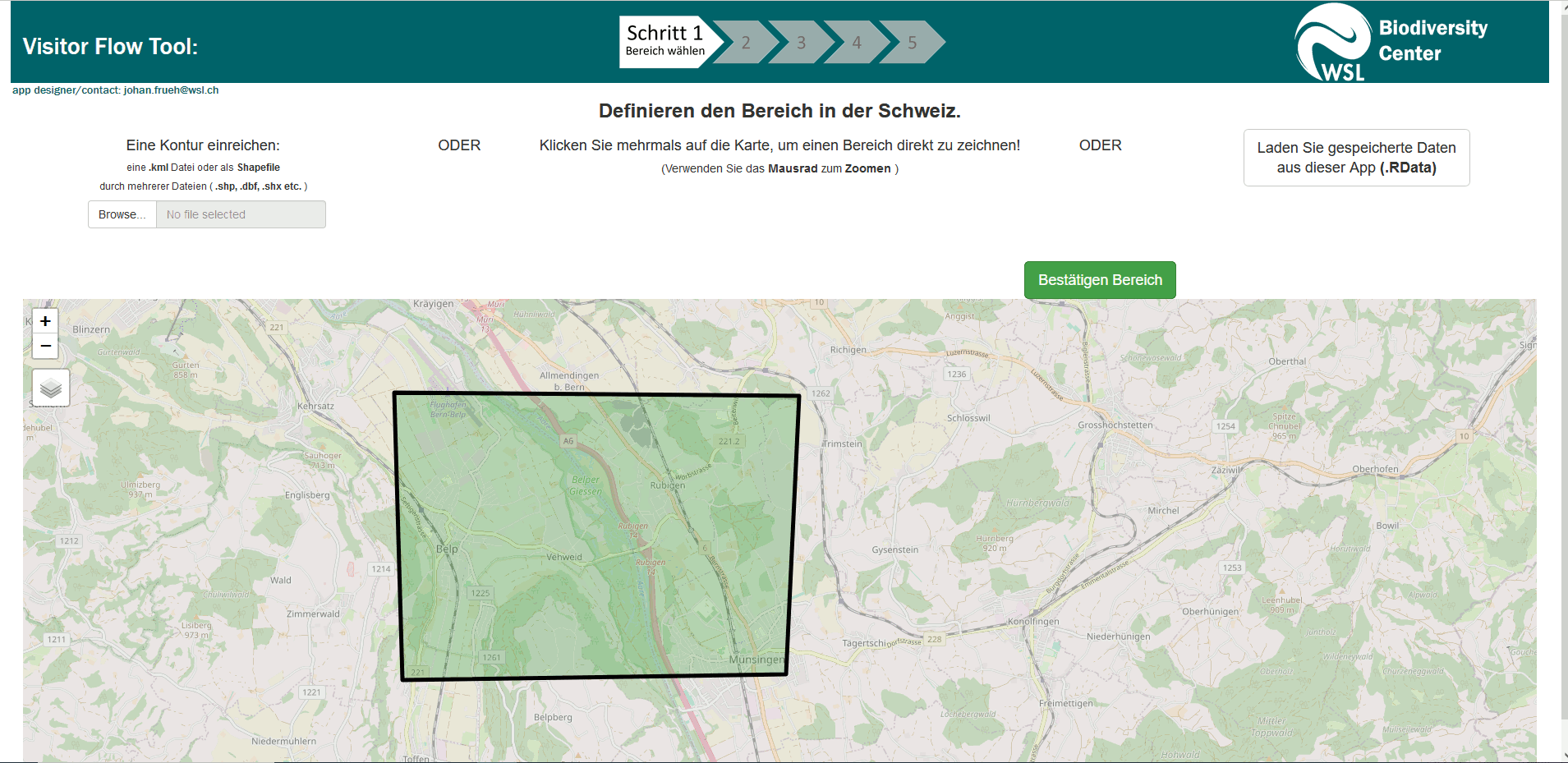
Task: Click the Konolfingen town on map
Action: pyautogui.click(x=1033, y=622)
